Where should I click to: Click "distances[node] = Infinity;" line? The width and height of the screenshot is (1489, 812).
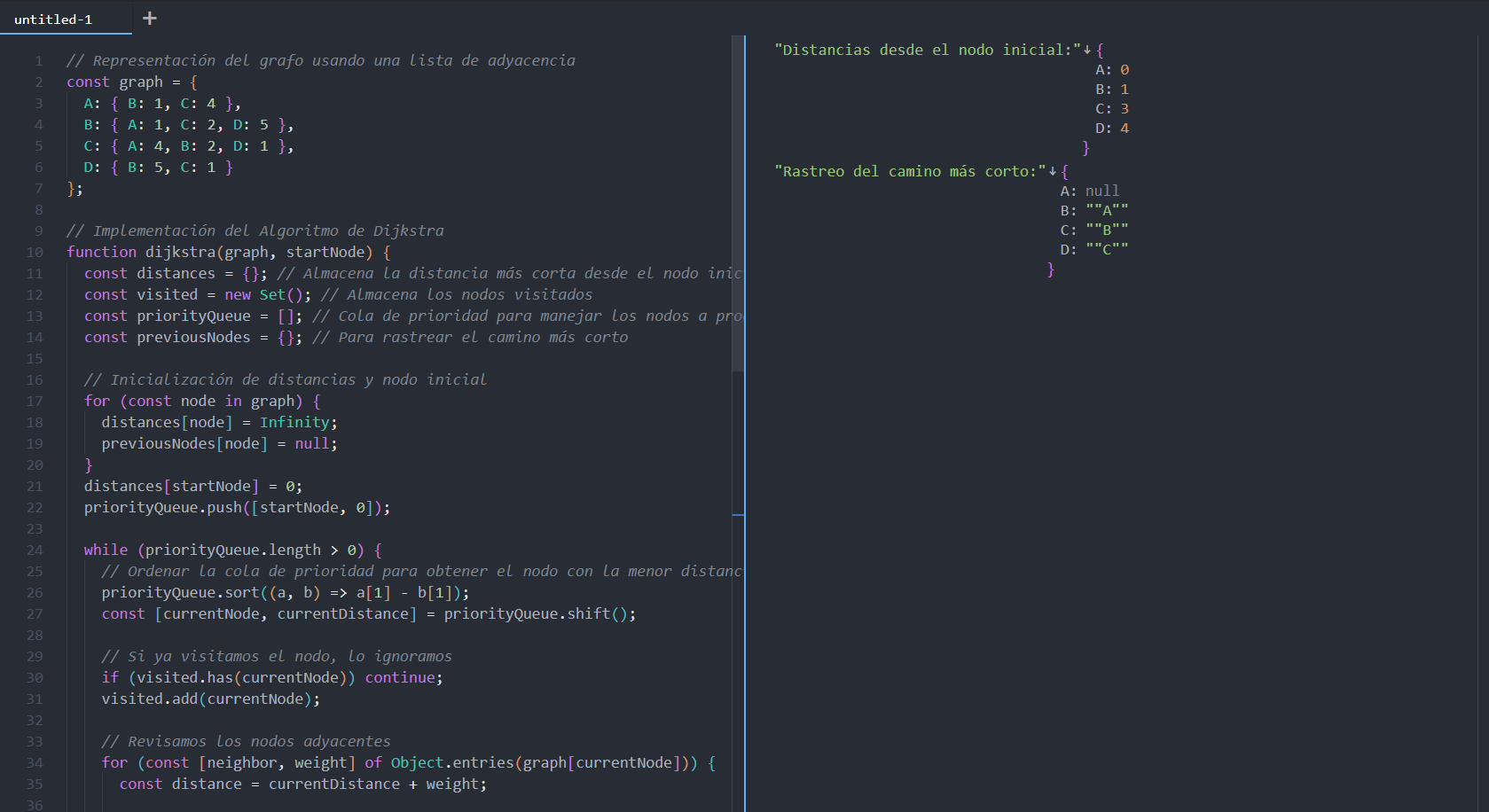click(219, 423)
